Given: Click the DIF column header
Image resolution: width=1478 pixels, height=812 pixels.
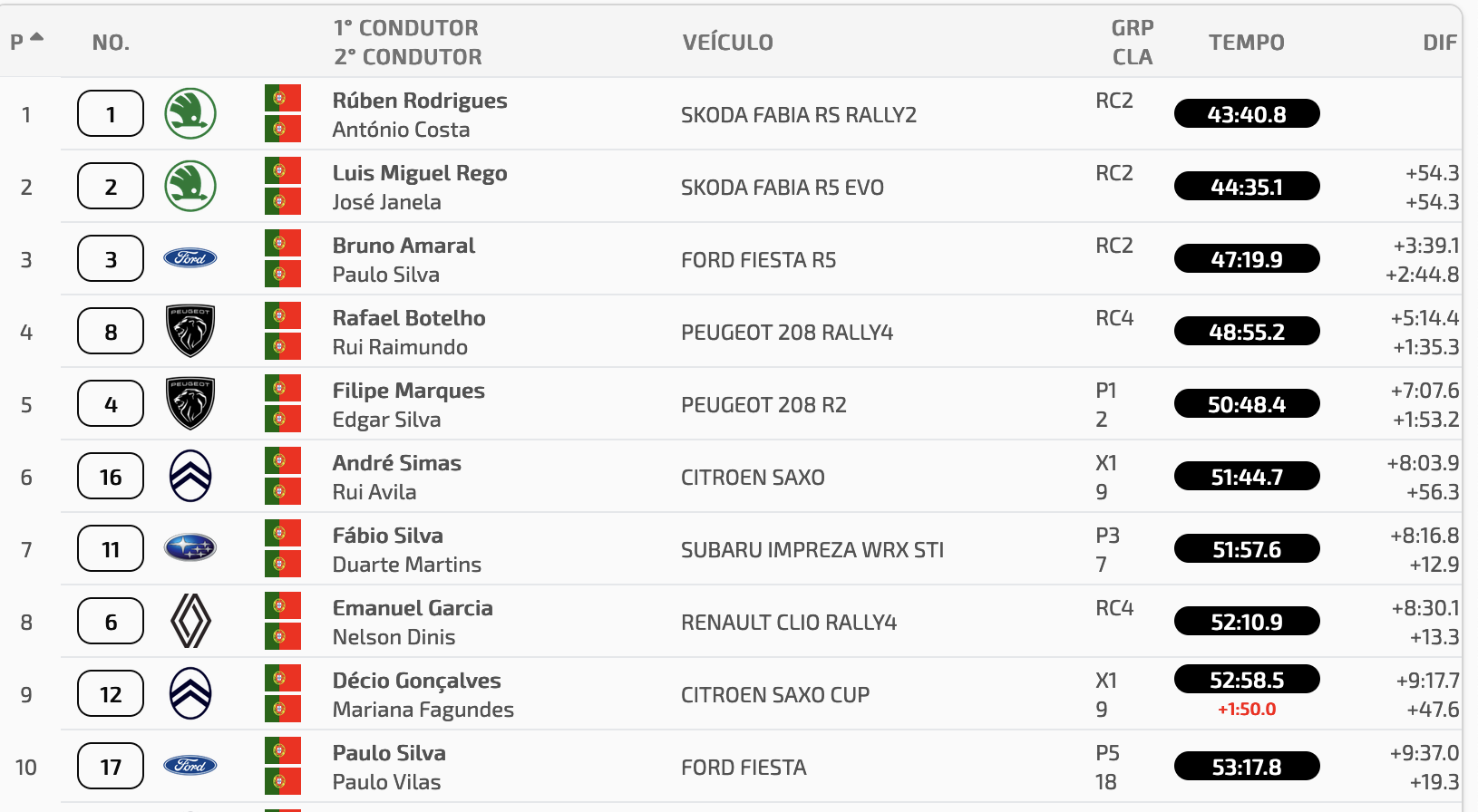Looking at the screenshot, I should (x=1440, y=43).
